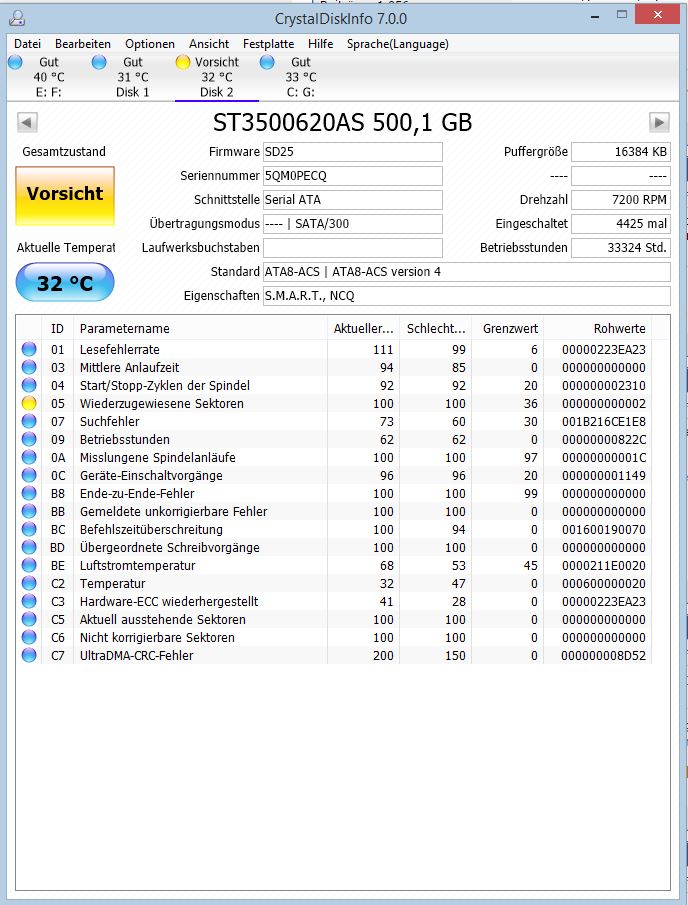Click the Eigenschaften field S.M.A.R.T., NCQ

pos(467,296)
